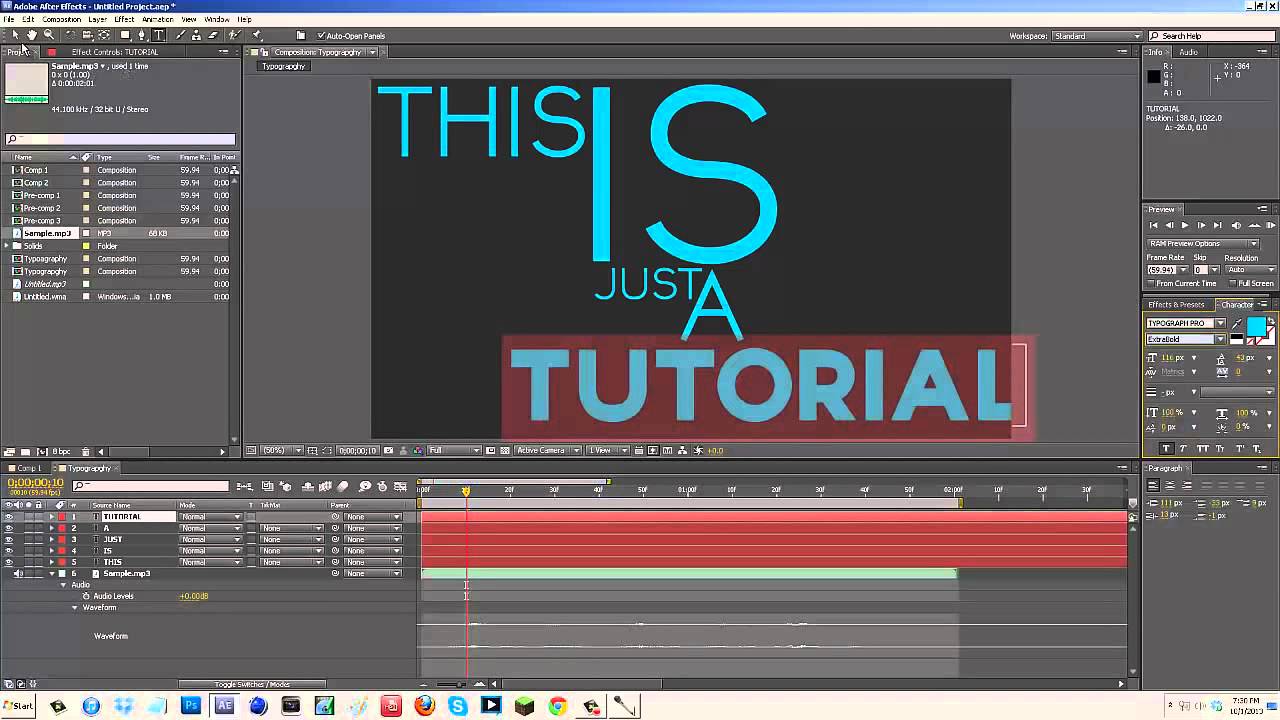Select the Clone Stamp tool
The image size is (1280, 720).
tap(196, 35)
